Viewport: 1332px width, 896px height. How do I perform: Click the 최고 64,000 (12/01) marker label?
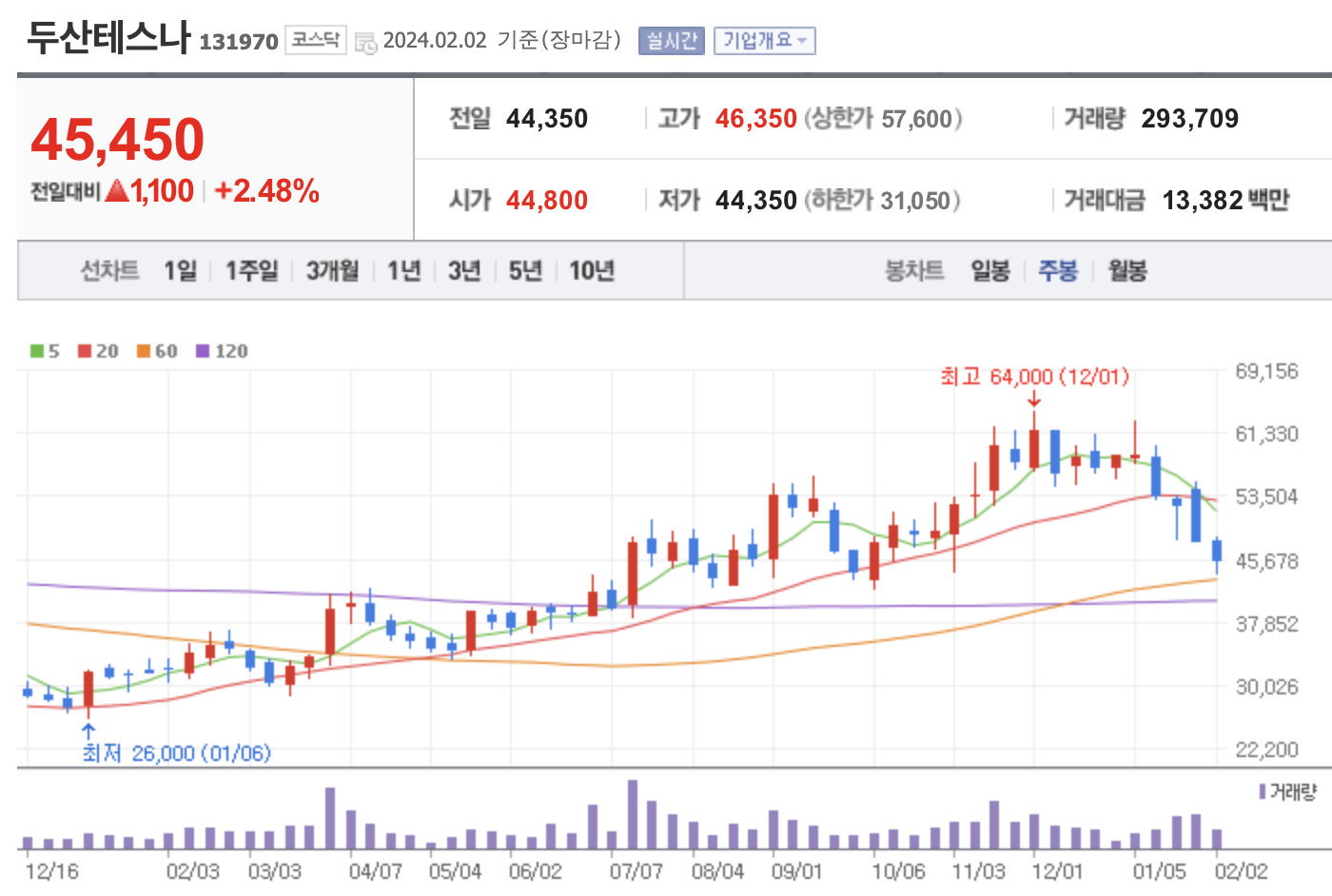1034,377
